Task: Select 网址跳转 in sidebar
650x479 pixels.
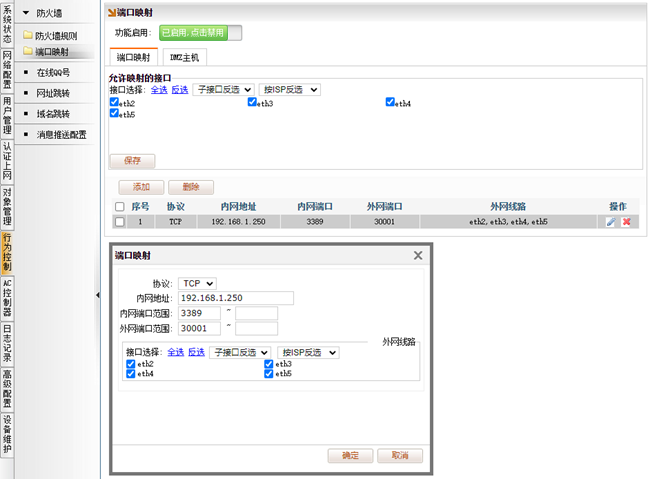Action: pos(53,93)
